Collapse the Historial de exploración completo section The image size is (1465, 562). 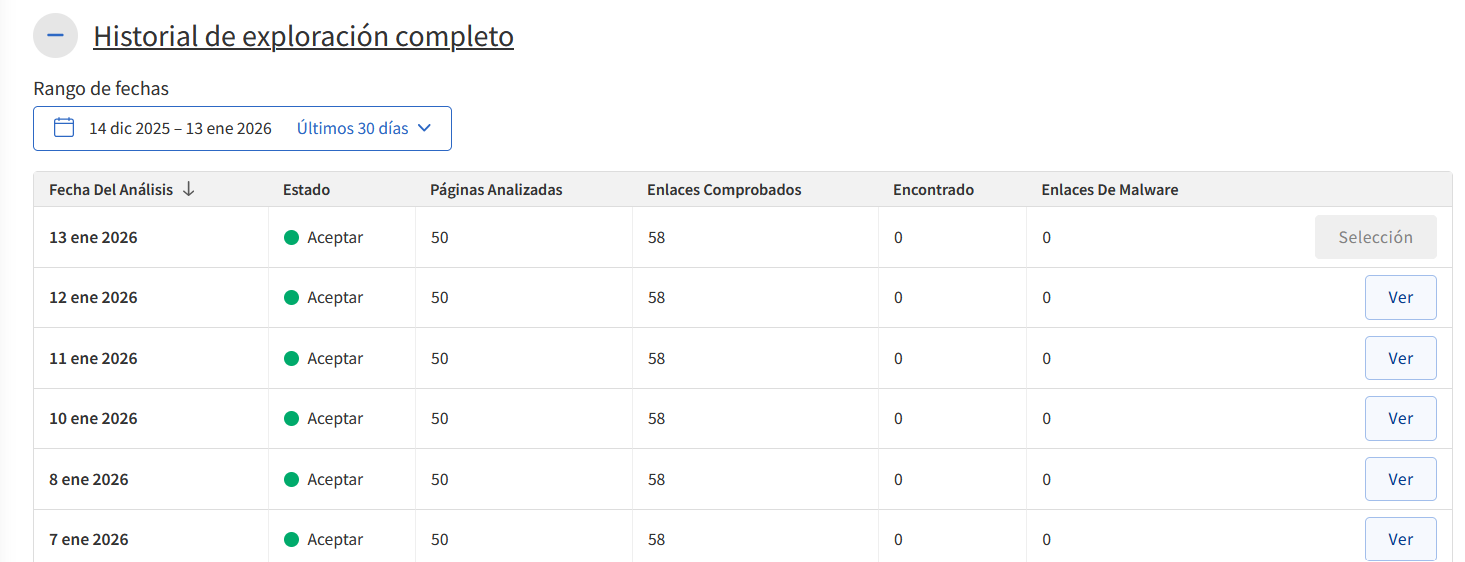(55, 36)
